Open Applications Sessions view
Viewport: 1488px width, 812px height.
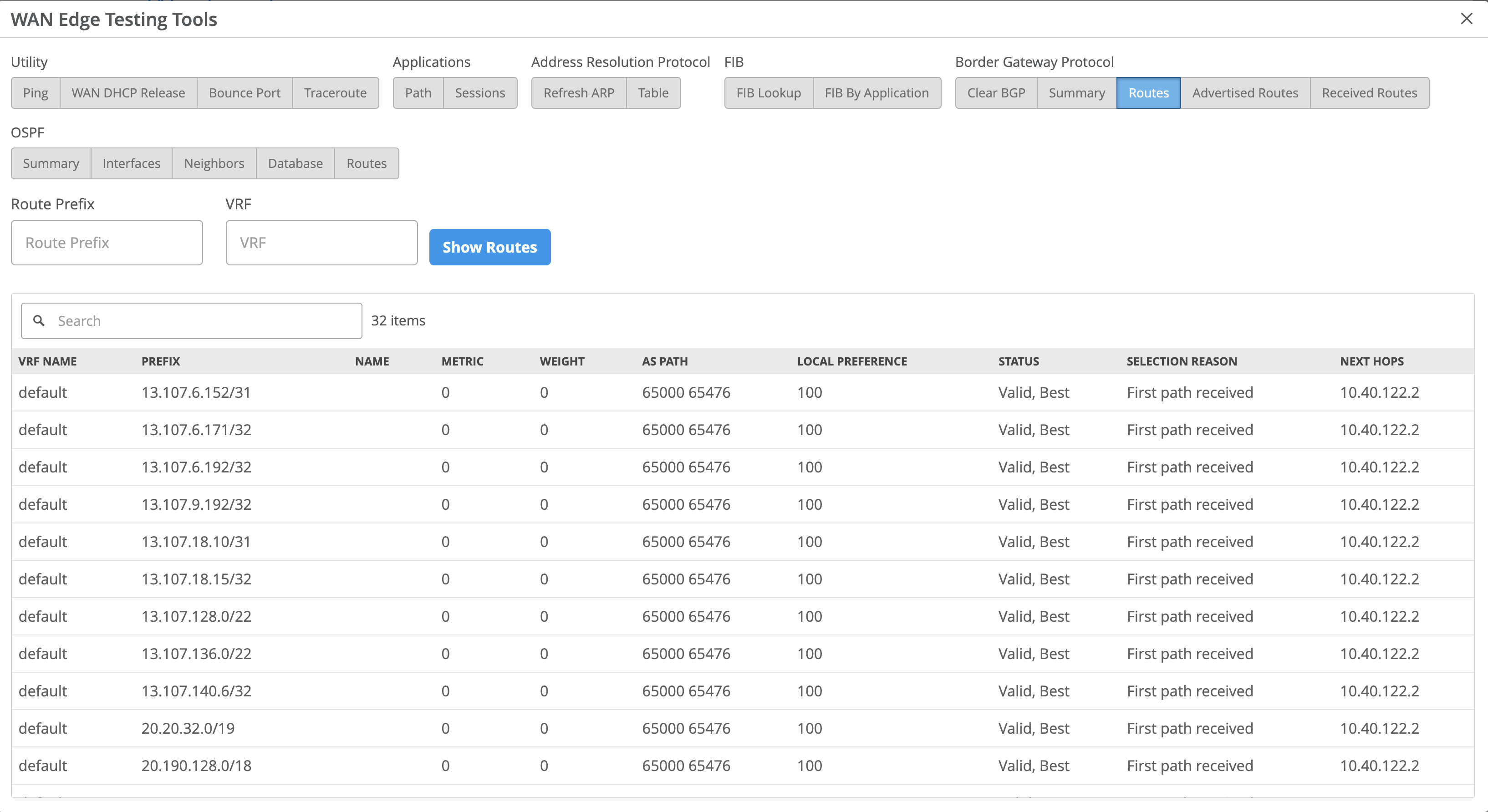[479, 93]
